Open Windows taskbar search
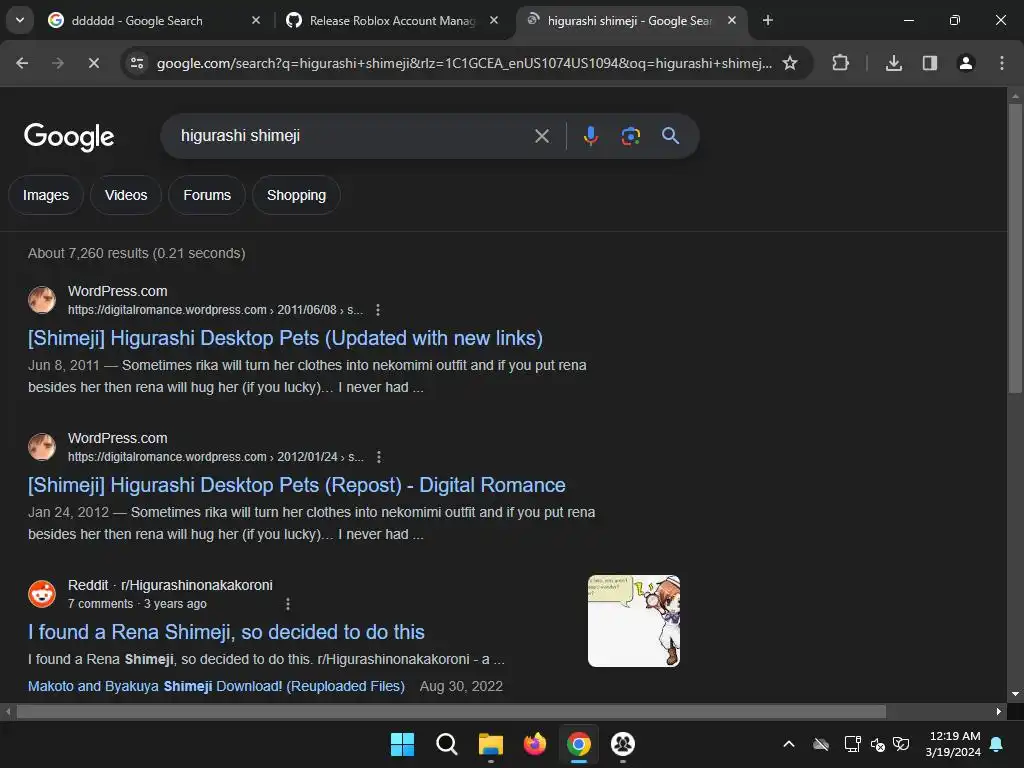This screenshot has height=768, width=1024. (447, 744)
